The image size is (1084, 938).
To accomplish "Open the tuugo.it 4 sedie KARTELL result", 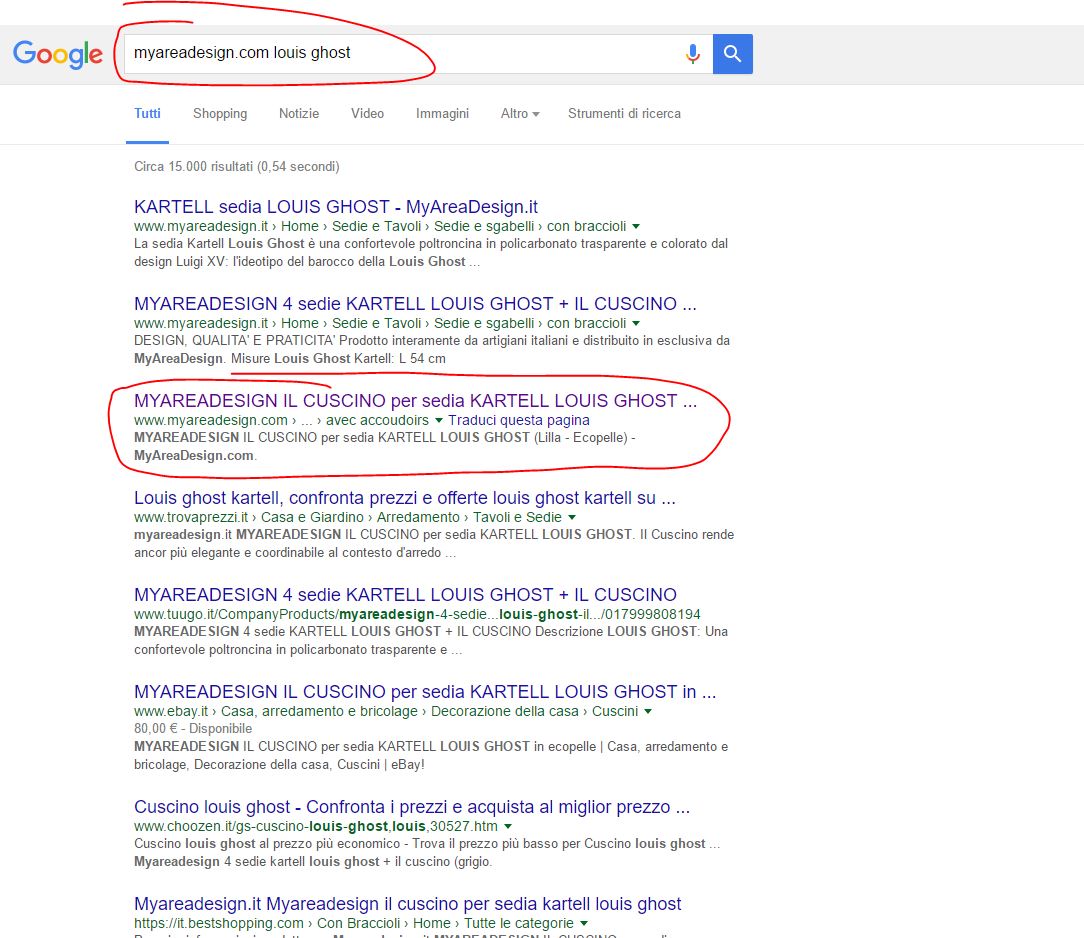I will coord(405,594).
